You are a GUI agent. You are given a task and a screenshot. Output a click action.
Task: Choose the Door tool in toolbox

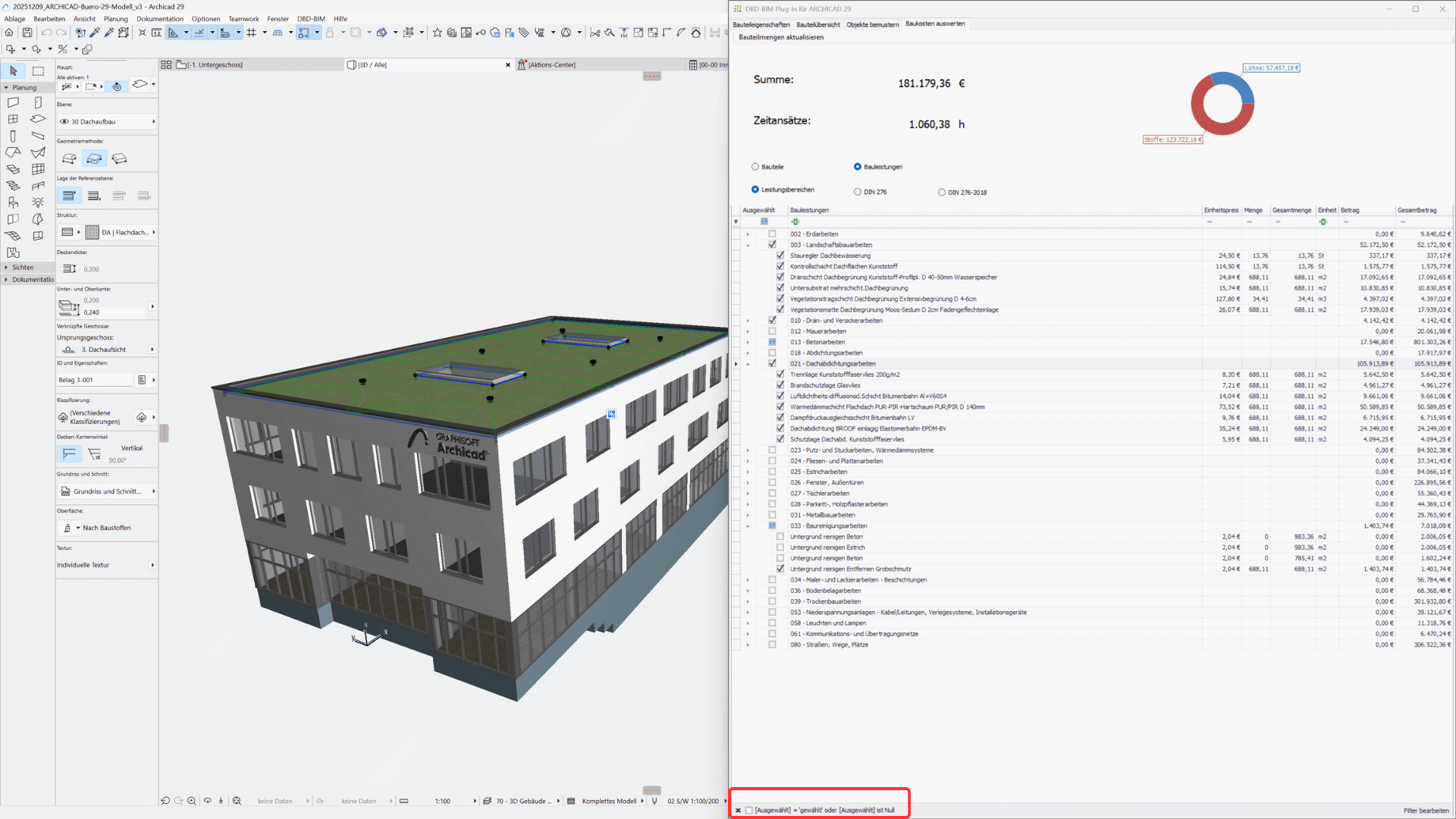pos(38,102)
